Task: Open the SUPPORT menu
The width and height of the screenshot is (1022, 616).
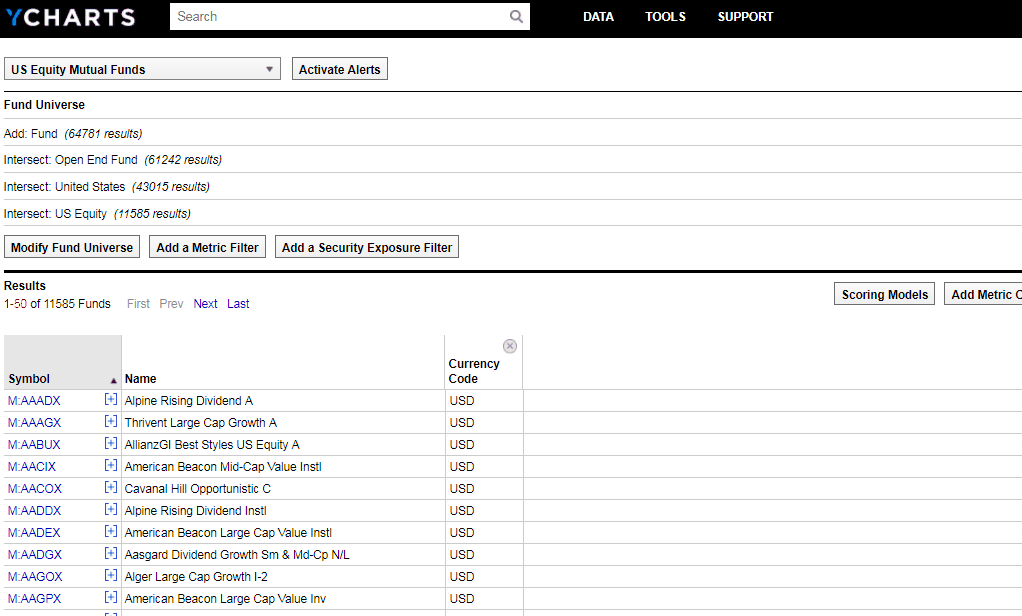Action: coord(746,17)
